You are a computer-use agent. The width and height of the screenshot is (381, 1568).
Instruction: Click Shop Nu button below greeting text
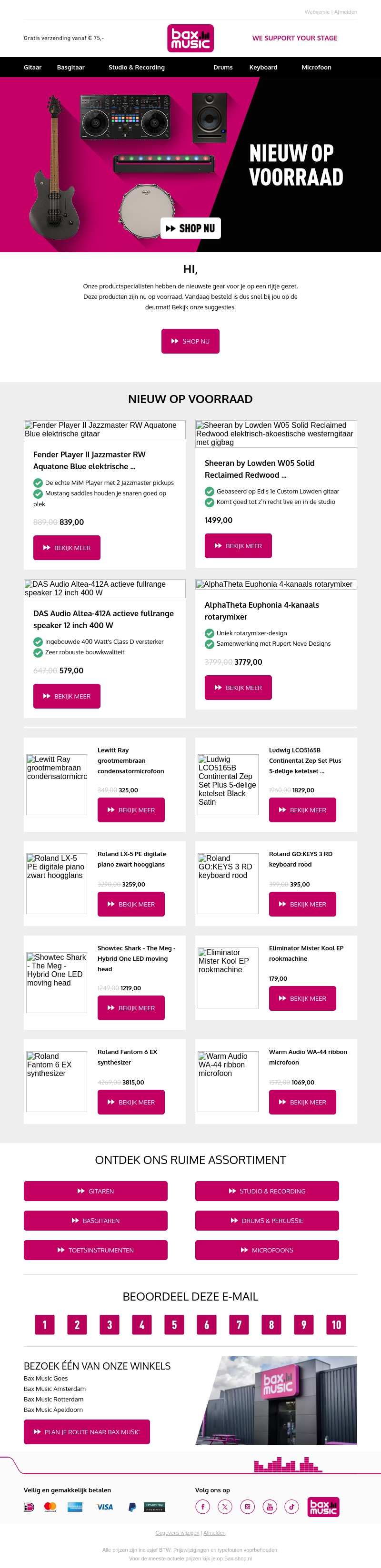pos(190,342)
